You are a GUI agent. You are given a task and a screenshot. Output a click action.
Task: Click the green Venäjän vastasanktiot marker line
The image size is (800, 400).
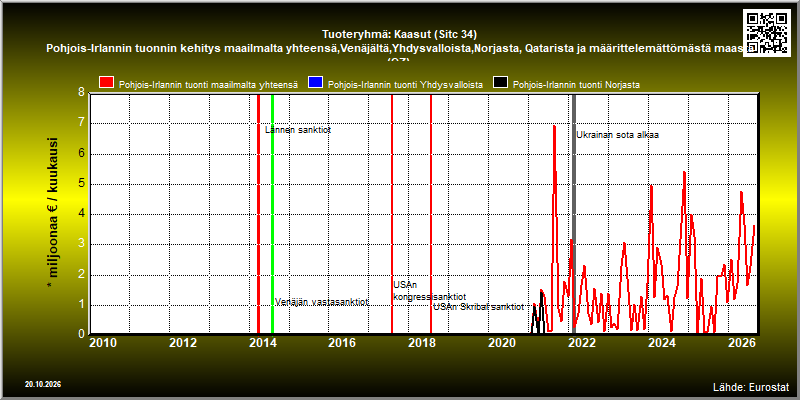272,214
